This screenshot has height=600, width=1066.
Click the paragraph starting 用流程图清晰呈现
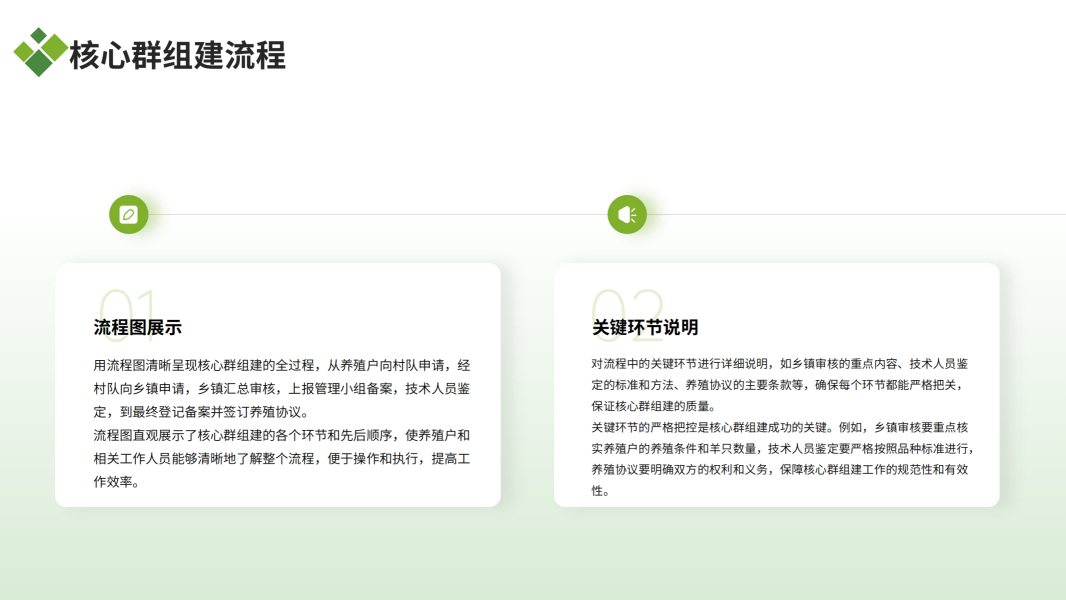click(282, 389)
